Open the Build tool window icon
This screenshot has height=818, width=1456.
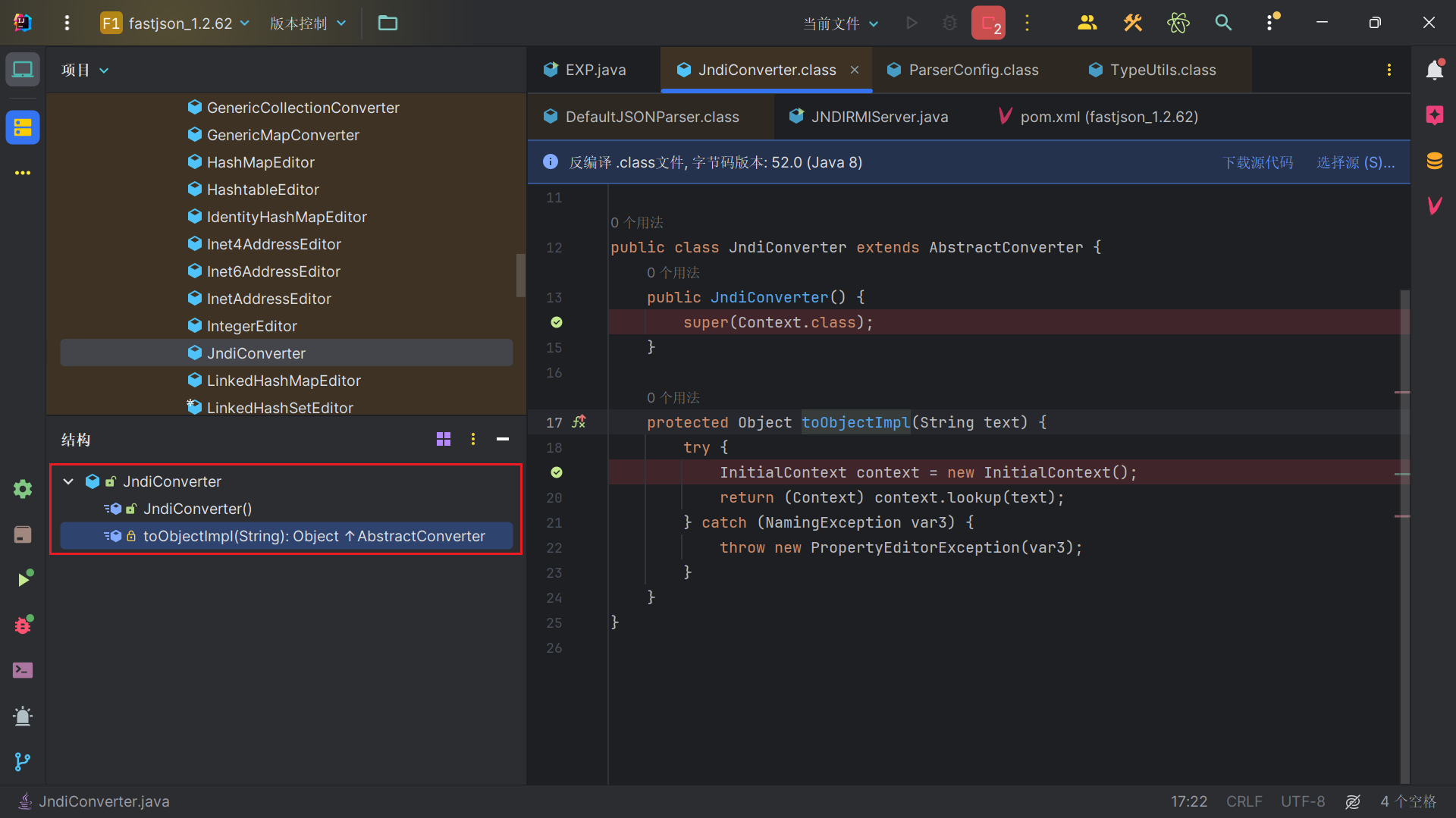click(x=23, y=534)
